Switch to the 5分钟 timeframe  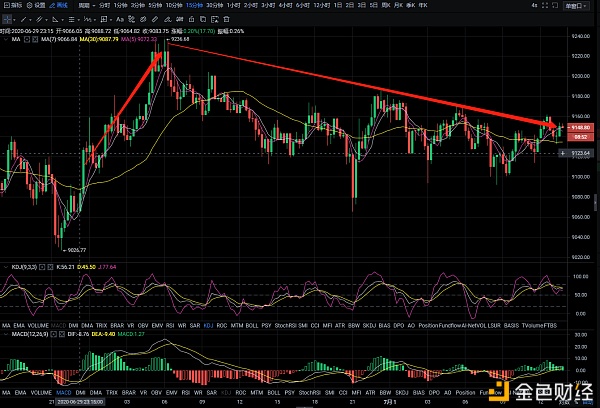pos(155,5)
